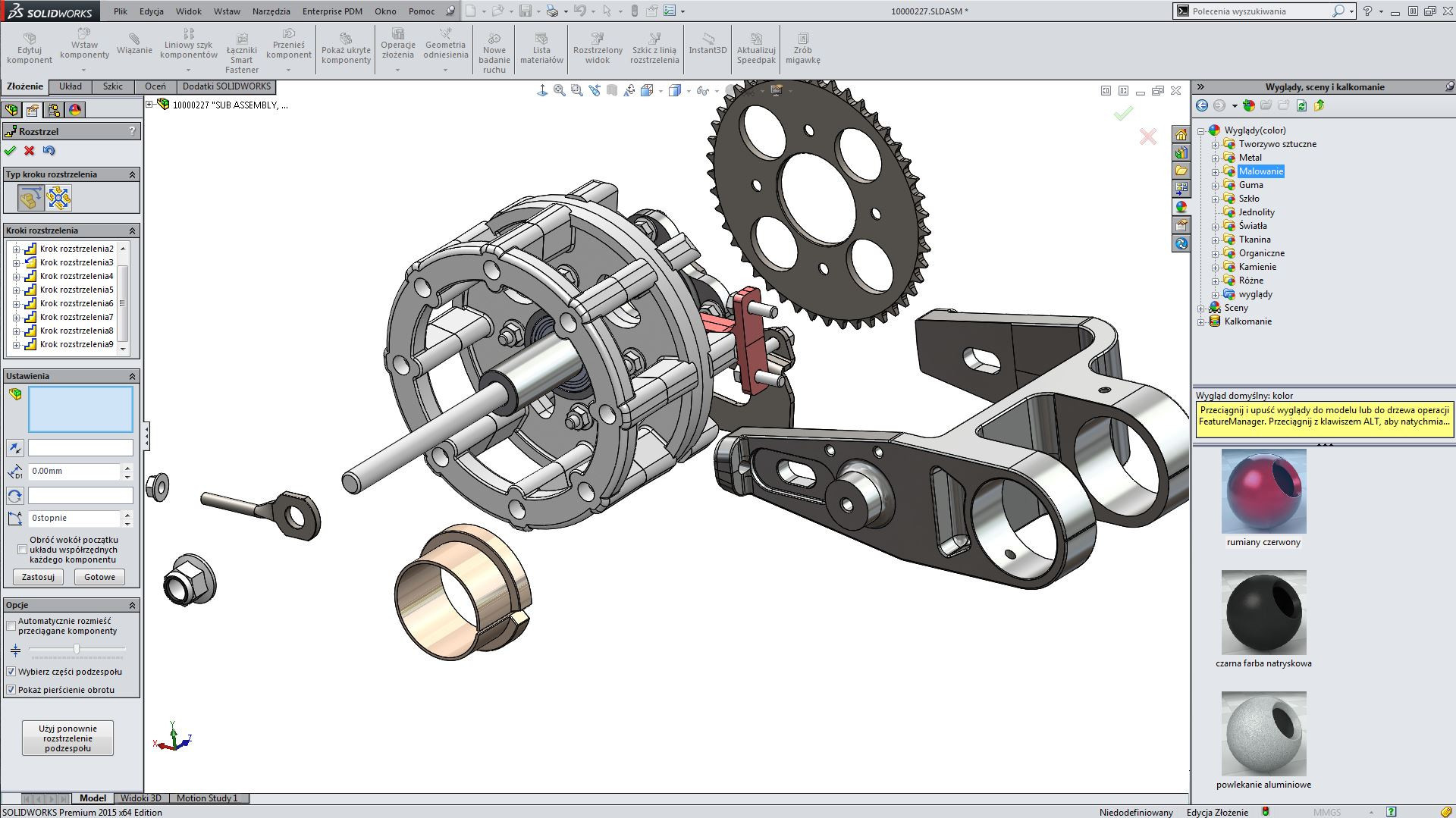Collapse the Kroki rozstrzelenia section
This screenshot has width=1456, height=818.
[130, 230]
